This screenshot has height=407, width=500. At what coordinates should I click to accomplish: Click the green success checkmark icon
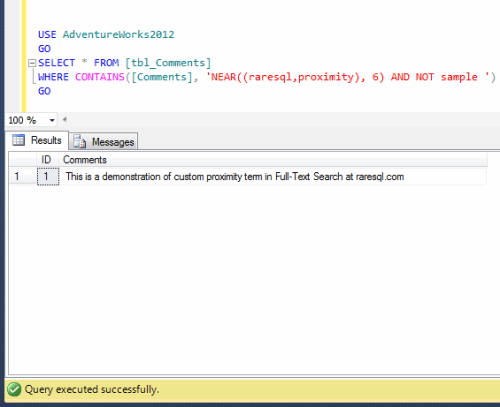pos(14,389)
